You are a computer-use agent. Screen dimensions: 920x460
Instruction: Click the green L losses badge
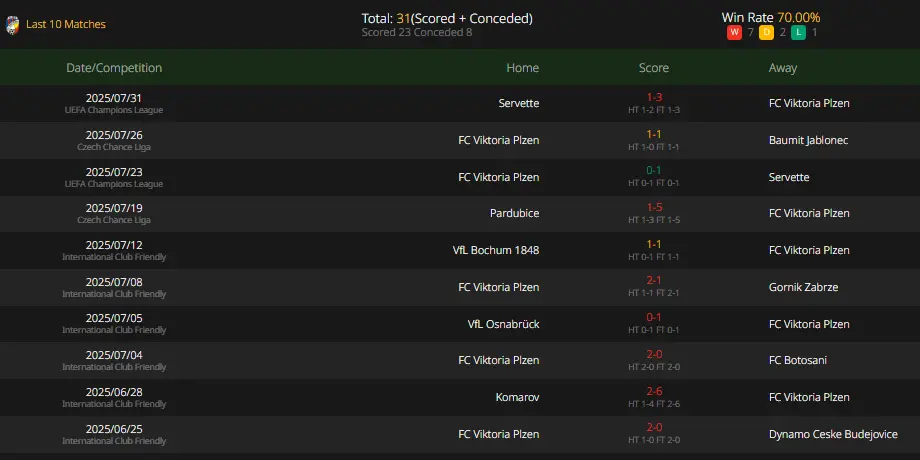coord(798,32)
